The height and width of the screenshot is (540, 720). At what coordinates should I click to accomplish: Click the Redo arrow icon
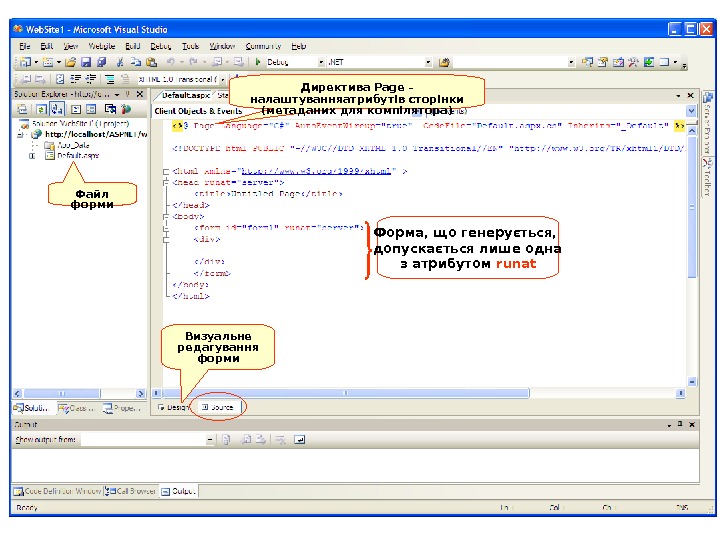(x=193, y=62)
